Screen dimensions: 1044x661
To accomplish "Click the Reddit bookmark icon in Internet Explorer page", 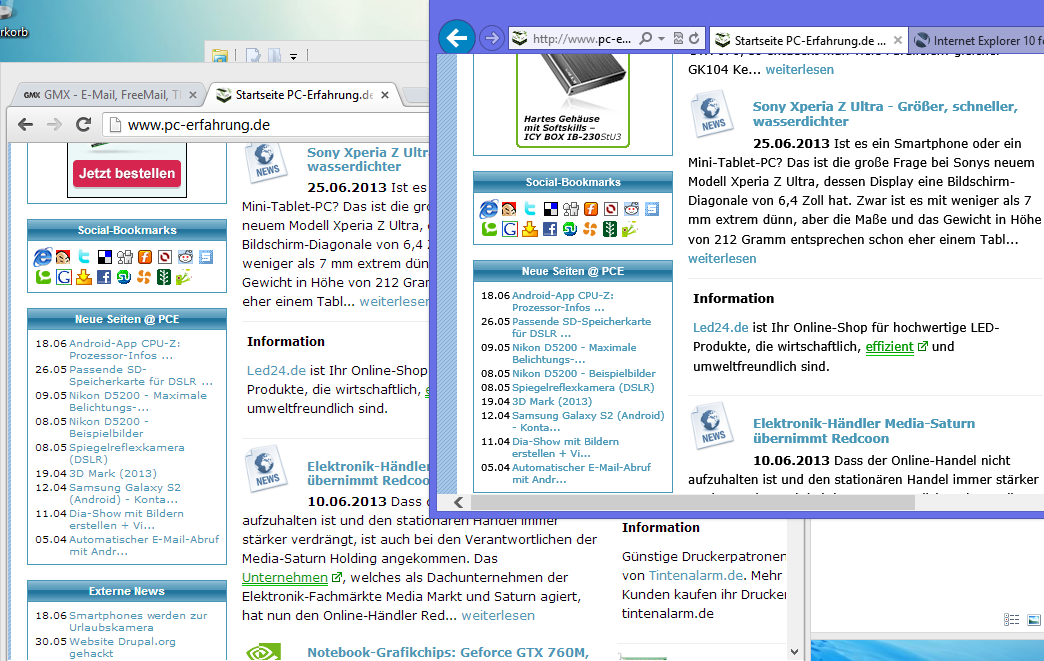I will click(x=631, y=209).
